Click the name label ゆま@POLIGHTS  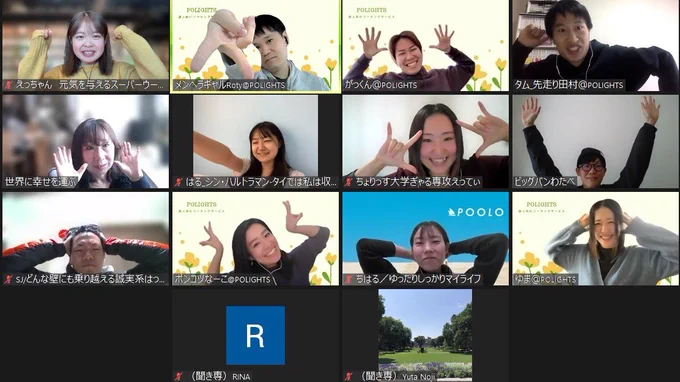(x=546, y=280)
